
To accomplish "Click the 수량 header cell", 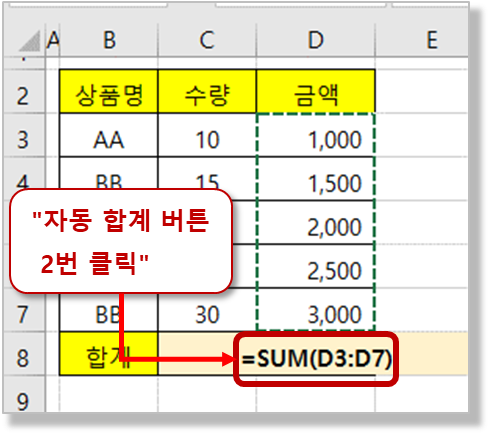I will click(x=207, y=91).
